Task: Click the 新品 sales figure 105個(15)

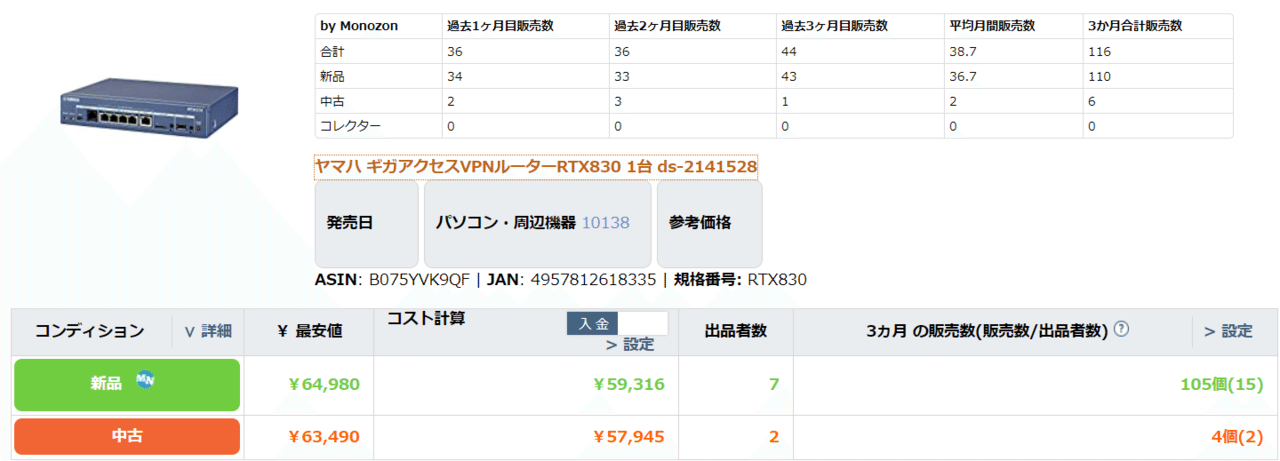Action: (x=1222, y=384)
